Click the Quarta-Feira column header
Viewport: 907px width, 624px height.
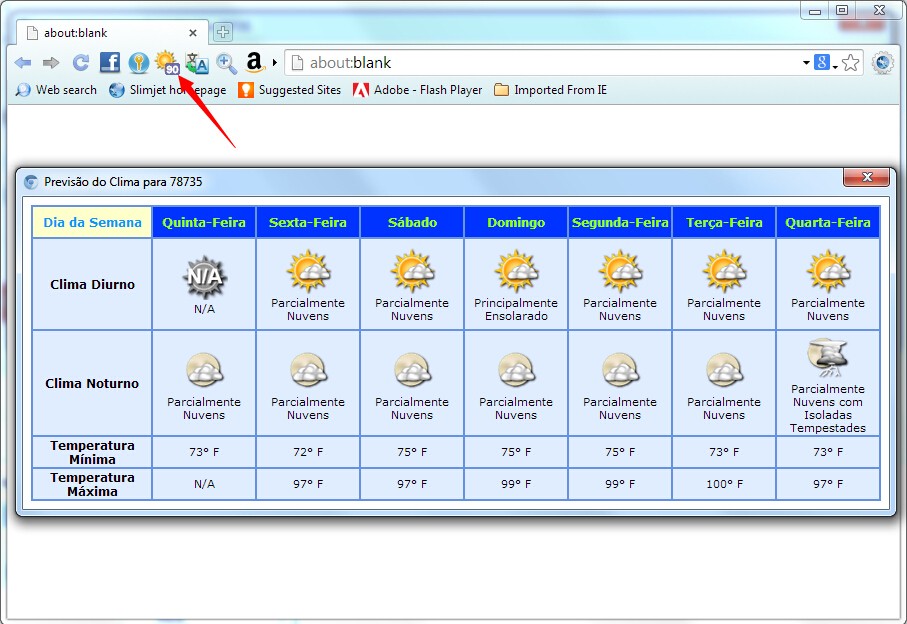pos(828,223)
